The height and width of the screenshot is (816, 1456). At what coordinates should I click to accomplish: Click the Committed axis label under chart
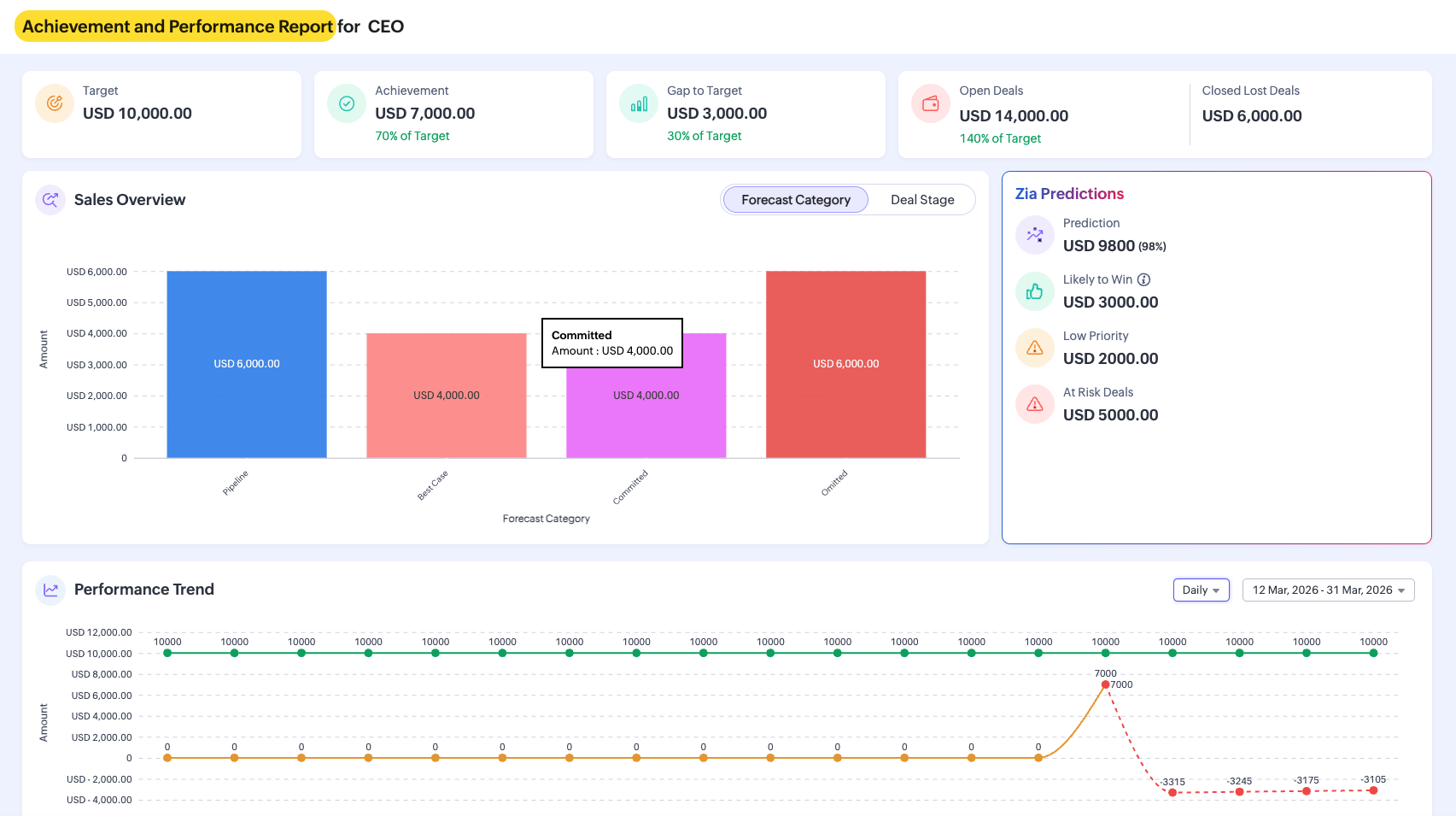pos(630,487)
